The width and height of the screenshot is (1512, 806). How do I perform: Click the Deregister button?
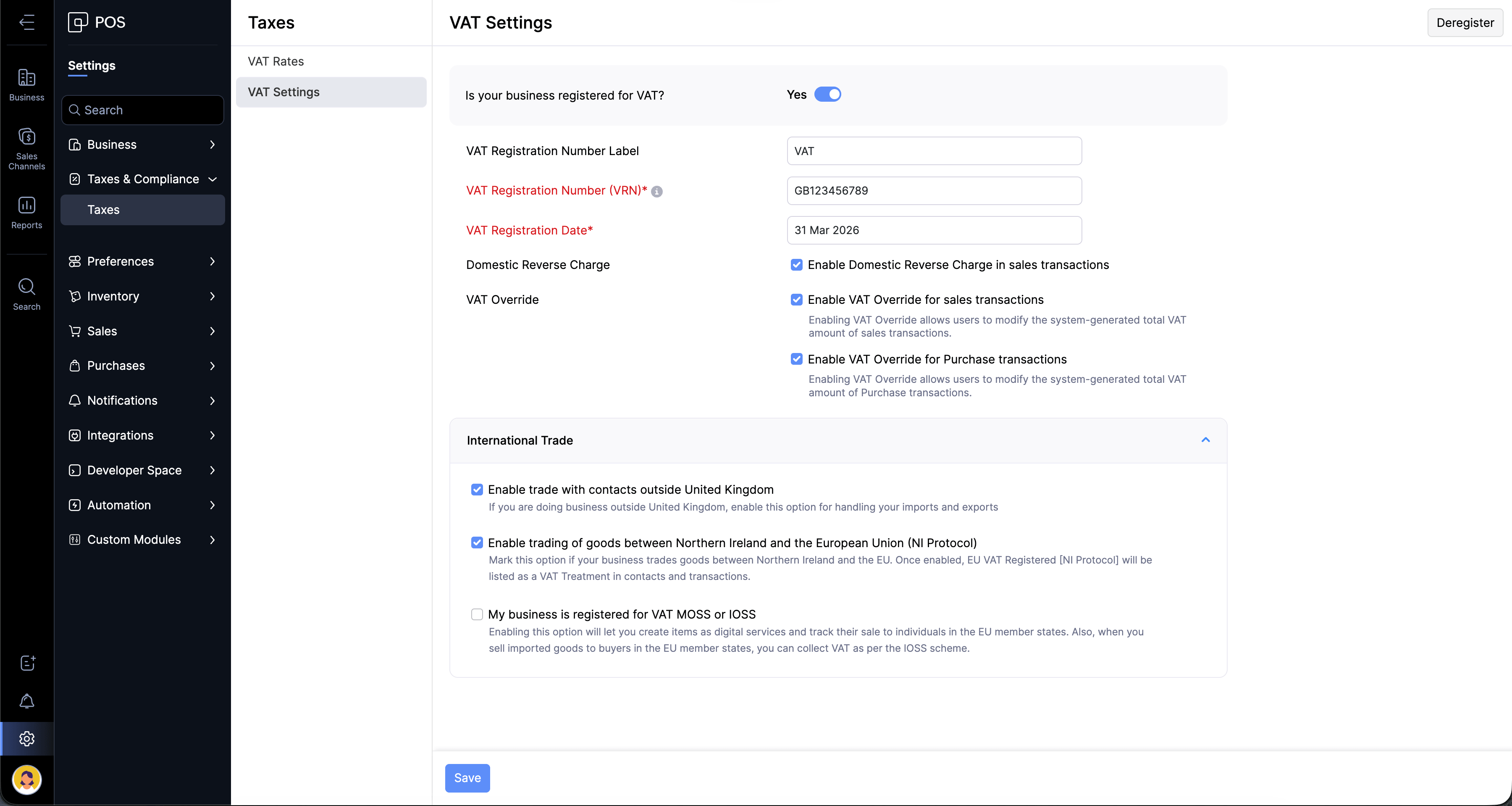[x=1465, y=22]
